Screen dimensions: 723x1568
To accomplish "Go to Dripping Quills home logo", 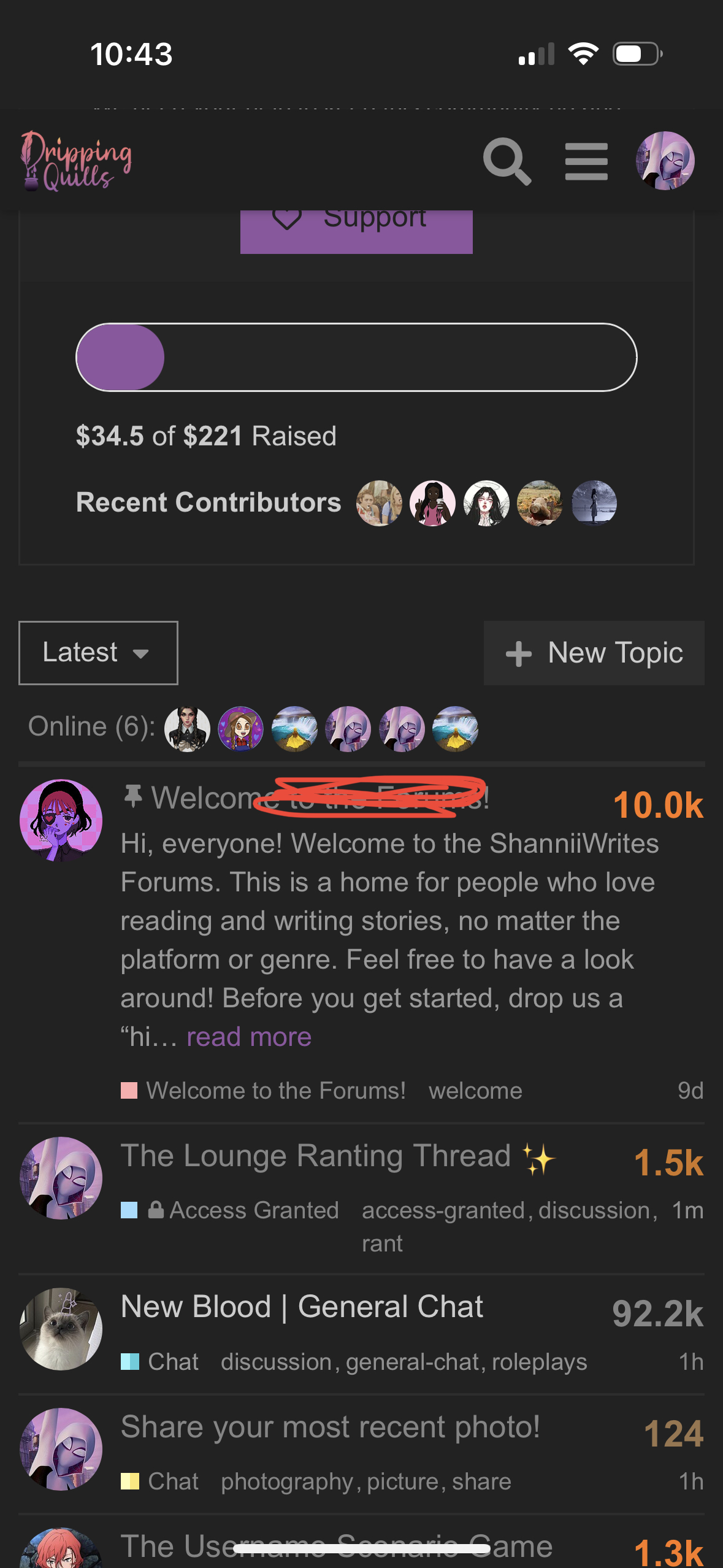I will tap(76, 161).
